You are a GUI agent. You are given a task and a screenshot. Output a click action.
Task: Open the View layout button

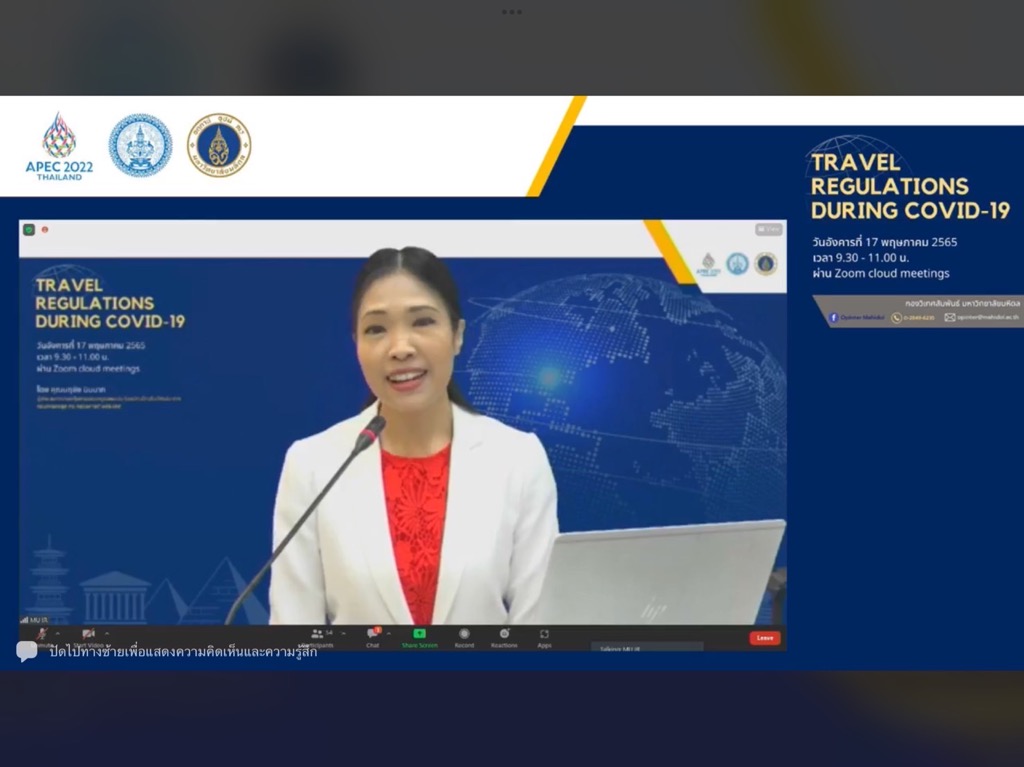[769, 229]
